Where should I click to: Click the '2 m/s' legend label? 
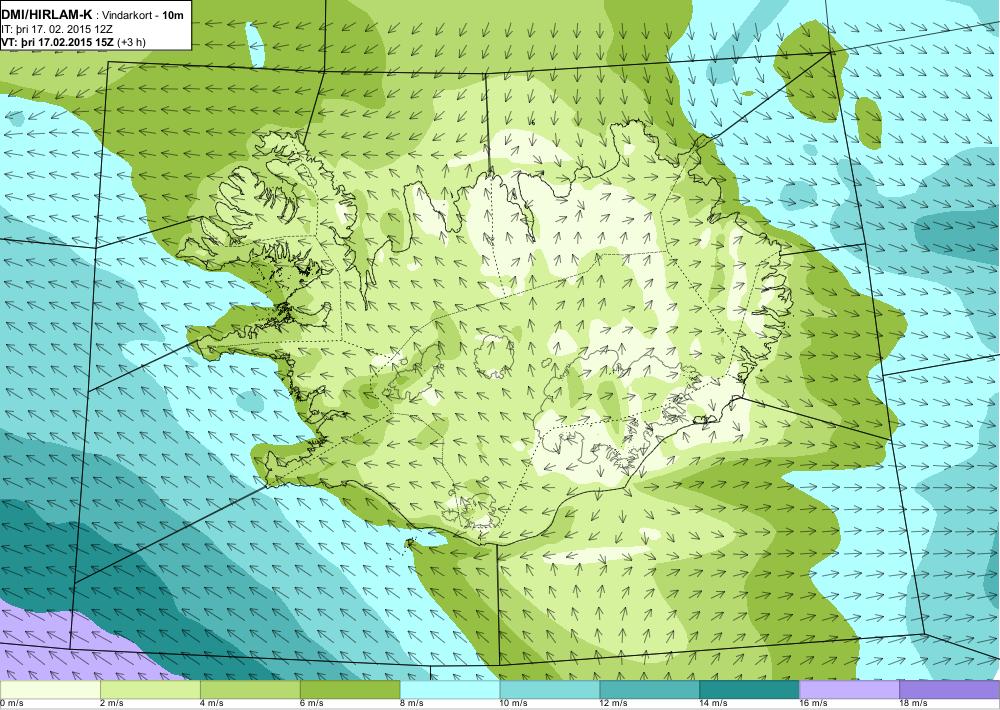(x=112, y=704)
